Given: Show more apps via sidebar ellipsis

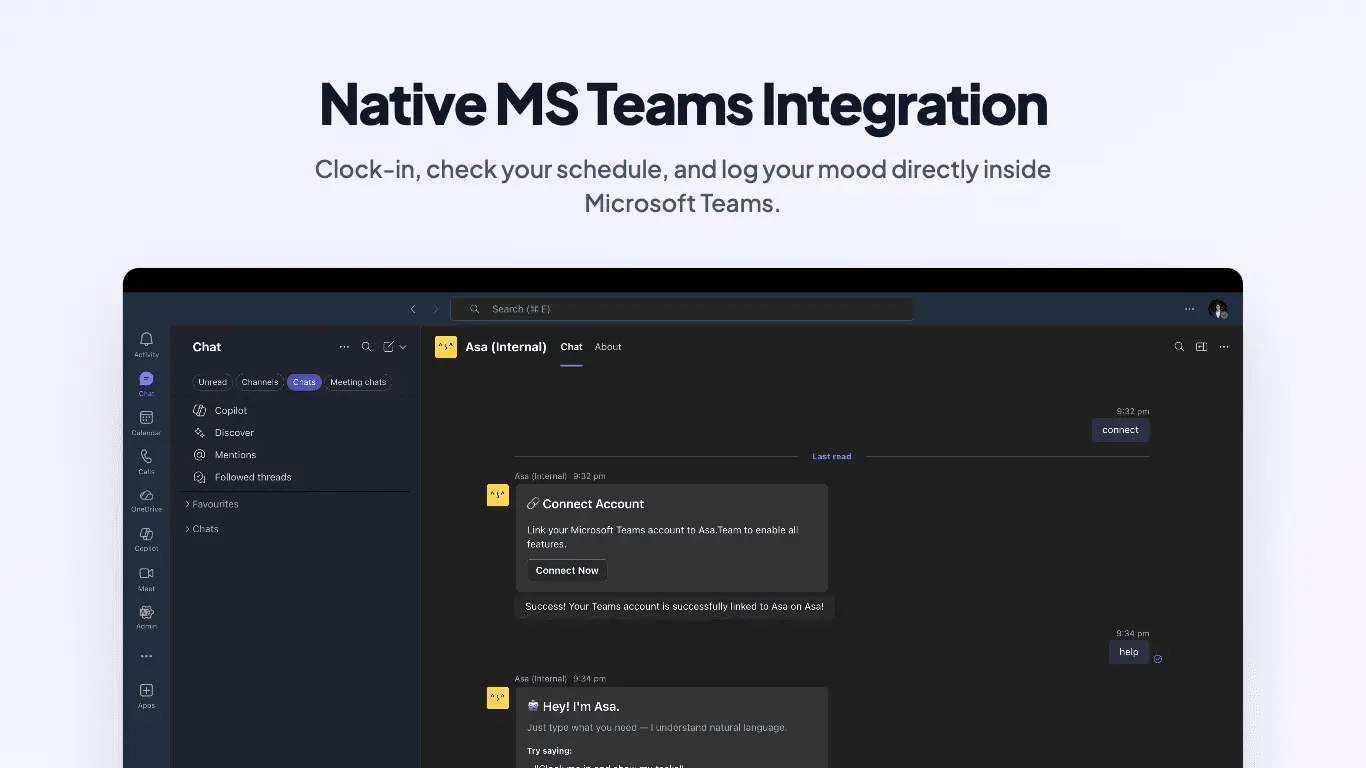Looking at the screenshot, I should click(146, 656).
